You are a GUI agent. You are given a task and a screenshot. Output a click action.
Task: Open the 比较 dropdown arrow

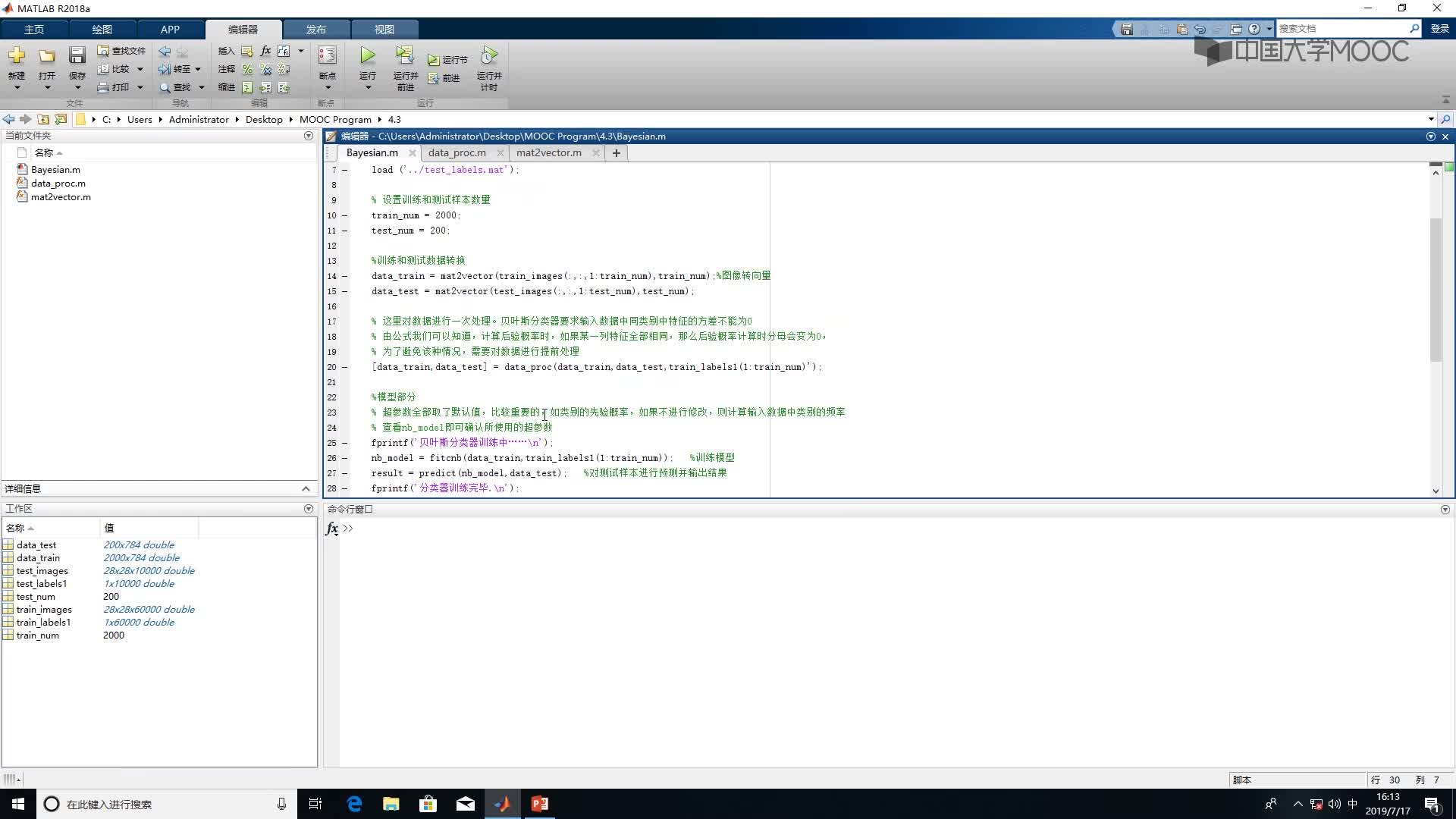[140, 69]
